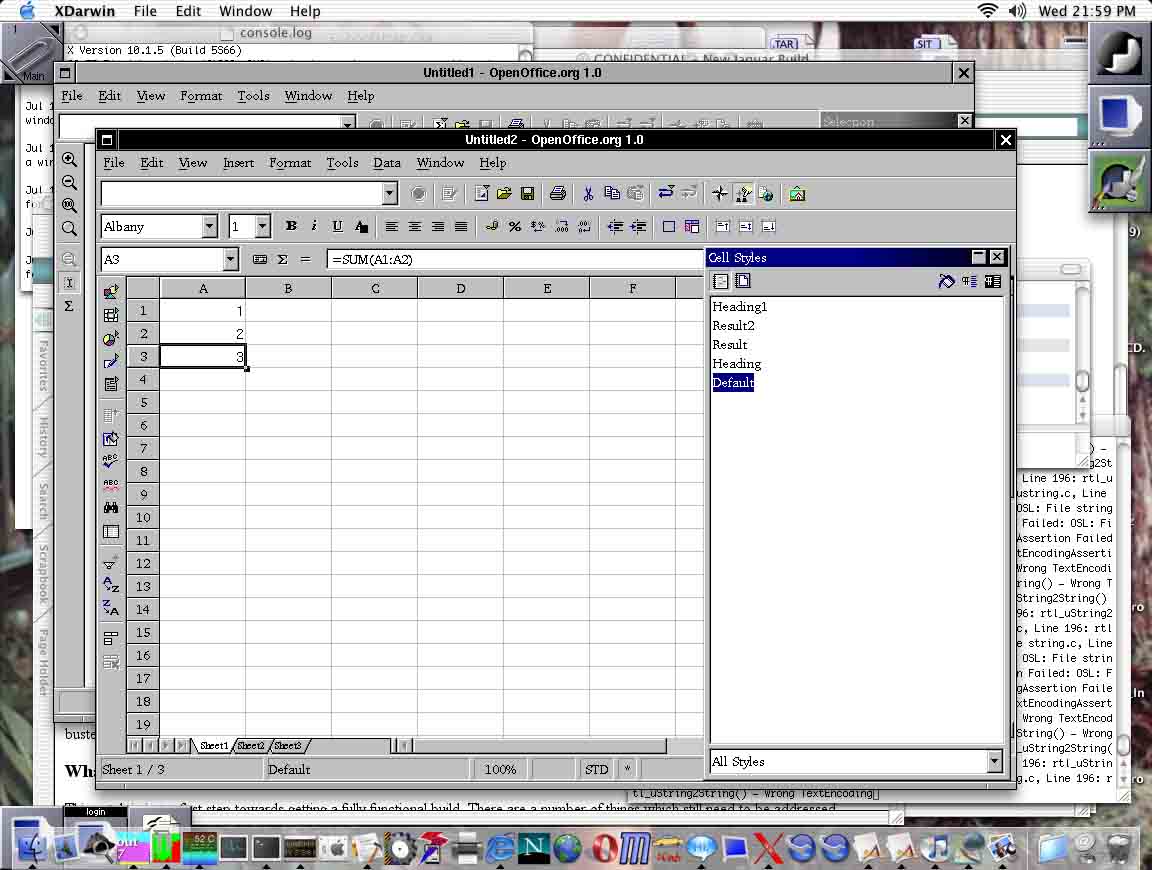The height and width of the screenshot is (870, 1152).
Task: Open the Insert menu in Untitled2
Action: (238, 163)
